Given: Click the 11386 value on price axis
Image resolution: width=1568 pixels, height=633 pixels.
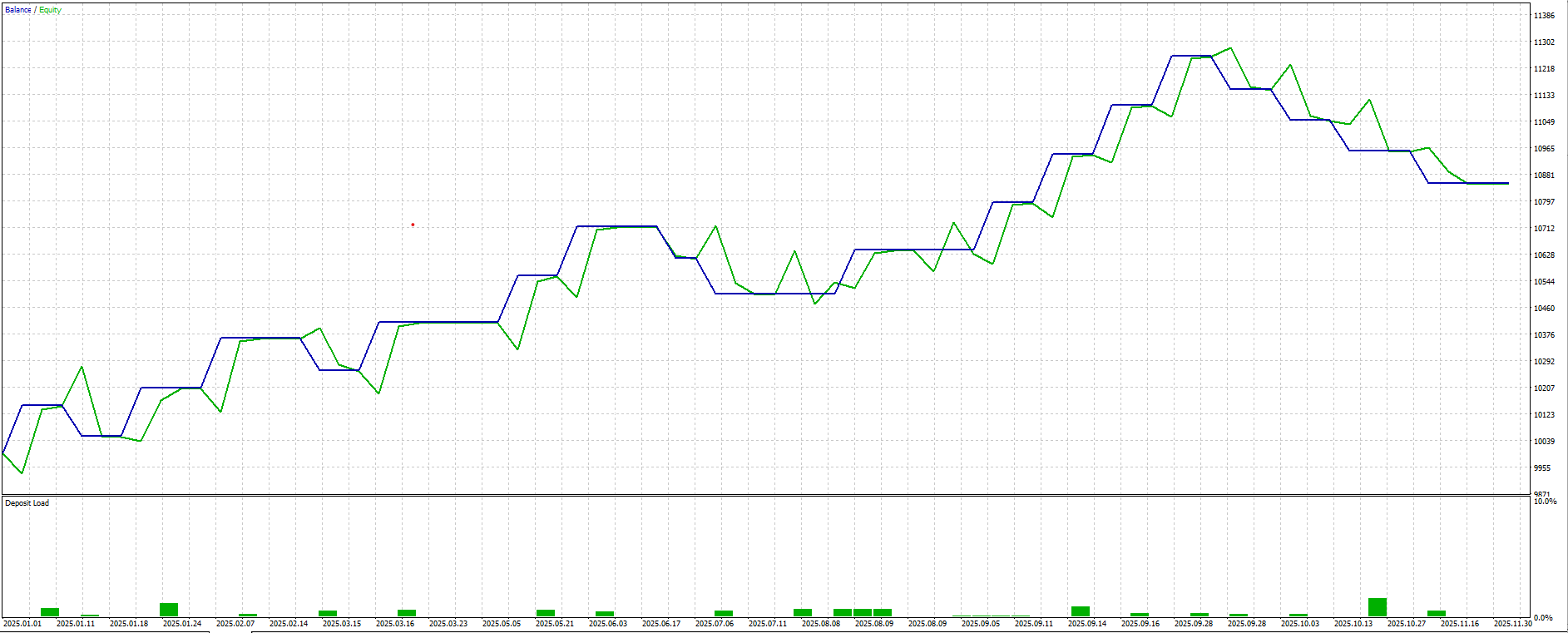Looking at the screenshot, I should pos(1545,16).
